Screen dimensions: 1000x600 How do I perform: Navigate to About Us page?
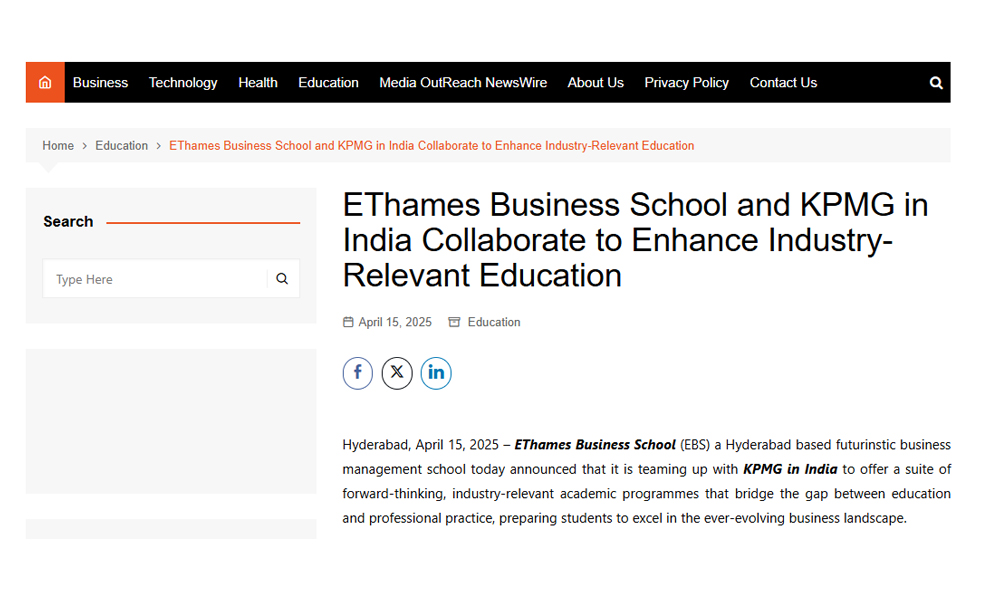click(595, 83)
